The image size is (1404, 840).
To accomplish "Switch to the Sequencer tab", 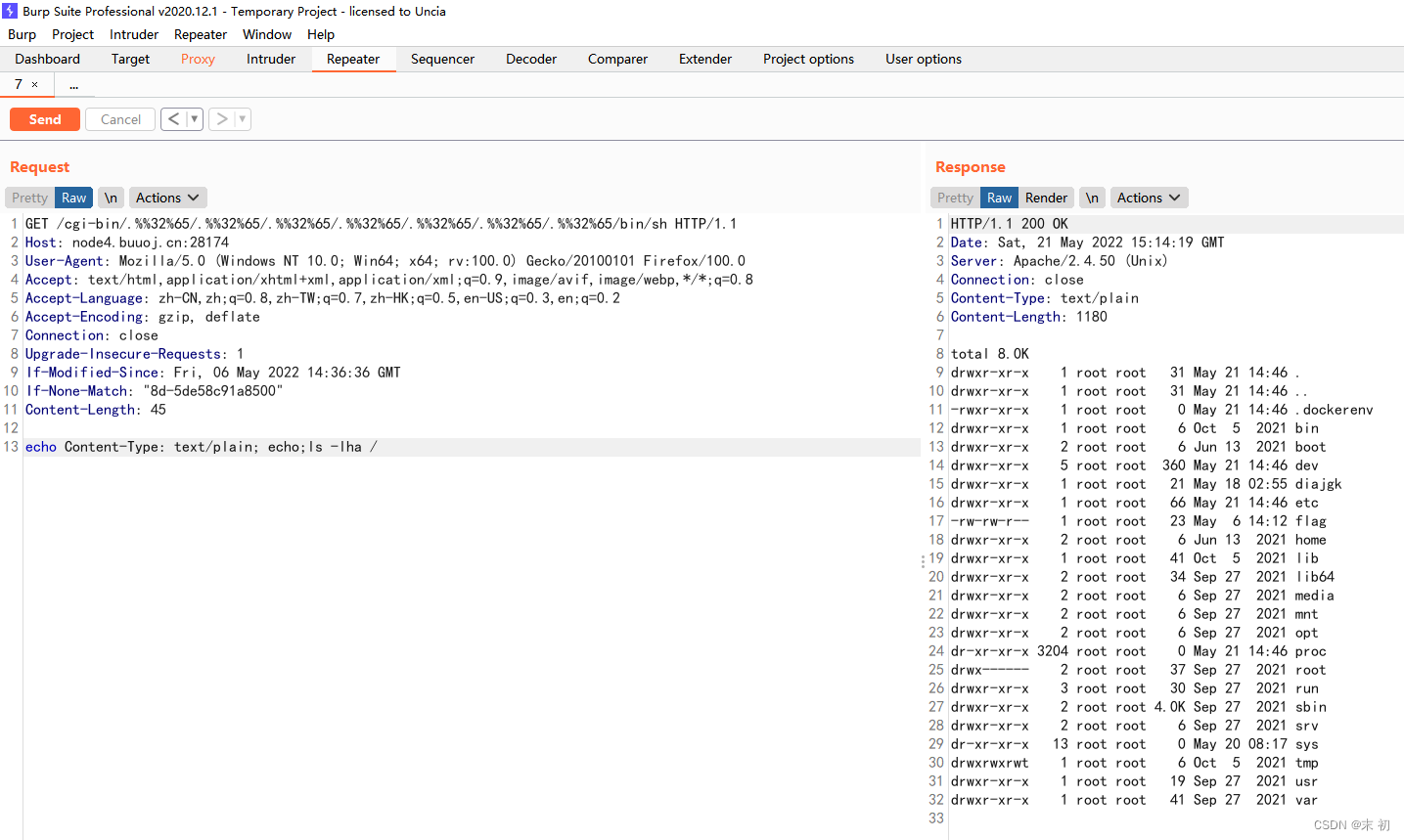I will point(442,59).
